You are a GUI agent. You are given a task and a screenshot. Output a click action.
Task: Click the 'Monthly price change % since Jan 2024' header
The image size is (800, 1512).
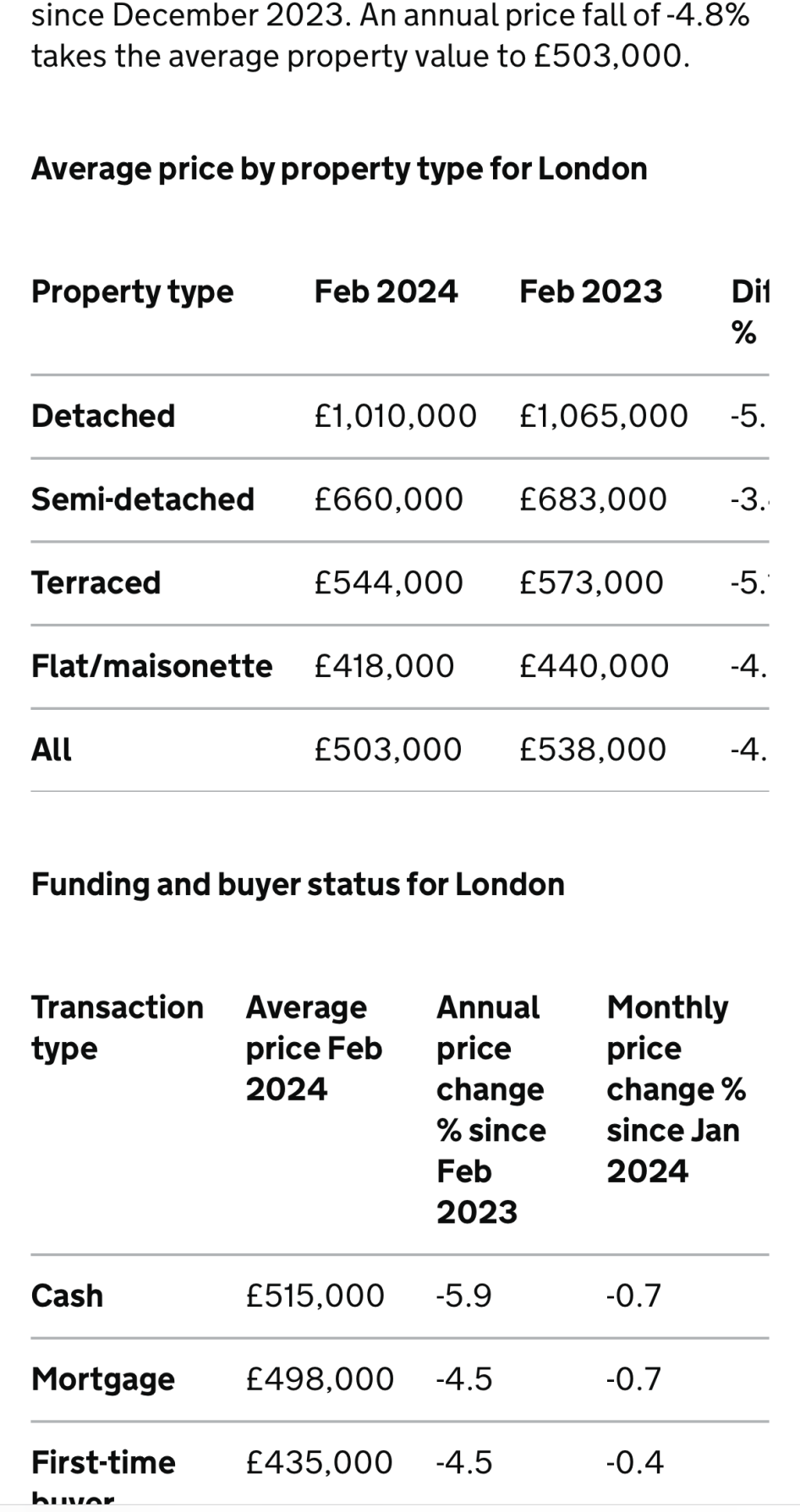click(676, 1089)
